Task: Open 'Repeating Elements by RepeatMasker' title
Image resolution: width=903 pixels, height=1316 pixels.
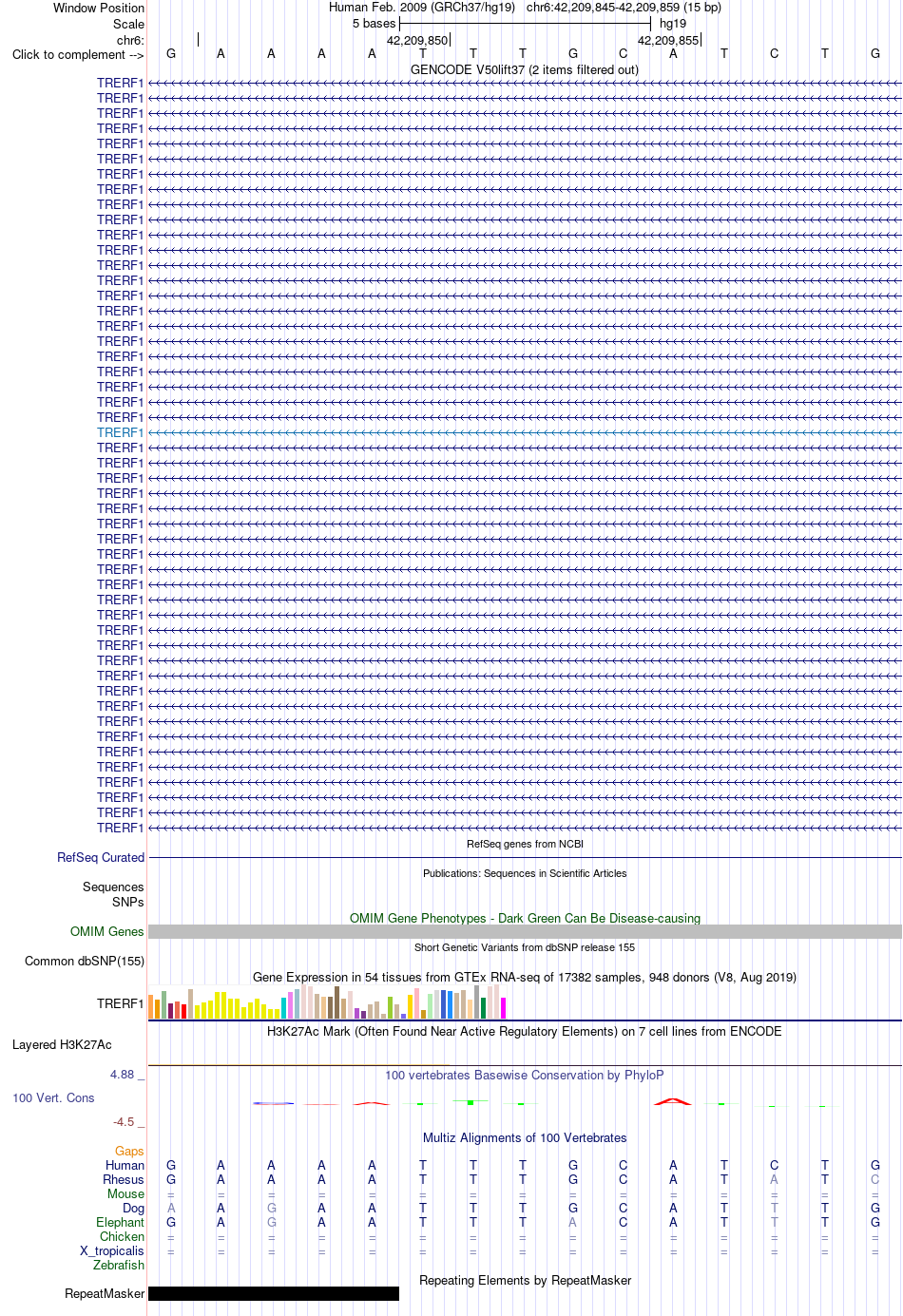Action: (x=525, y=1280)
